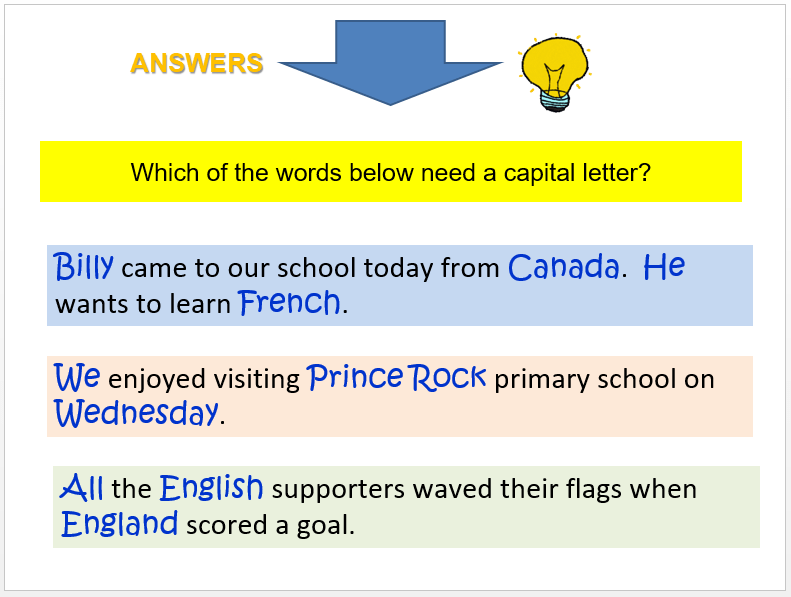Image resolution: width=791 pixels, height=597 pixels.
Task: Click the blue word We
Action: (77, 378)
